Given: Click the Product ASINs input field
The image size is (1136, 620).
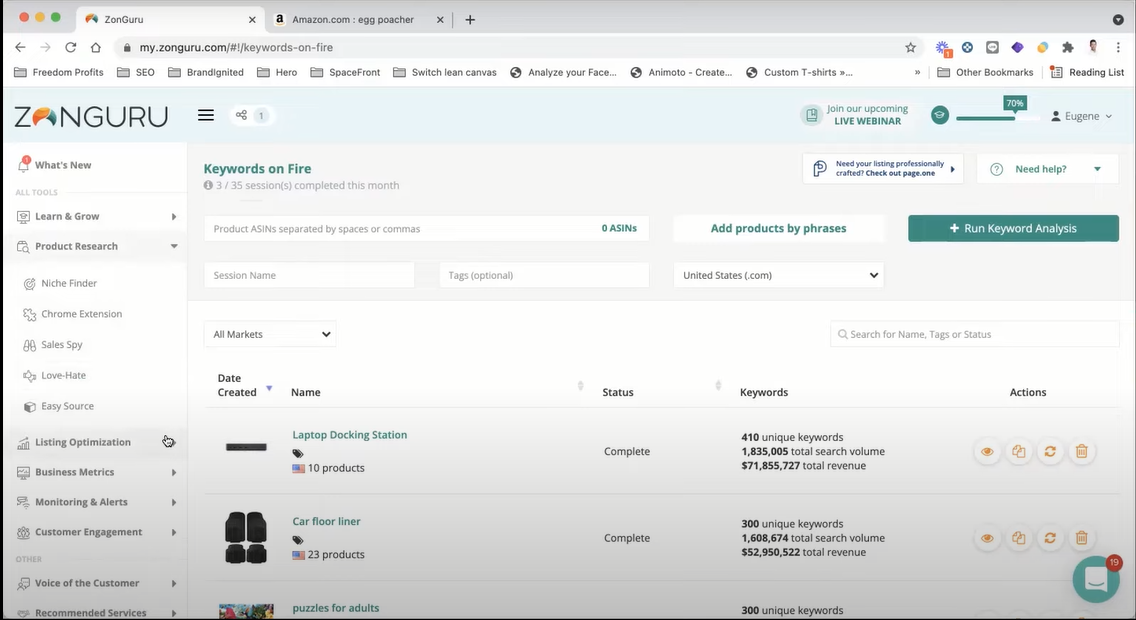Looking at the screenshot, I should [426, 228].
